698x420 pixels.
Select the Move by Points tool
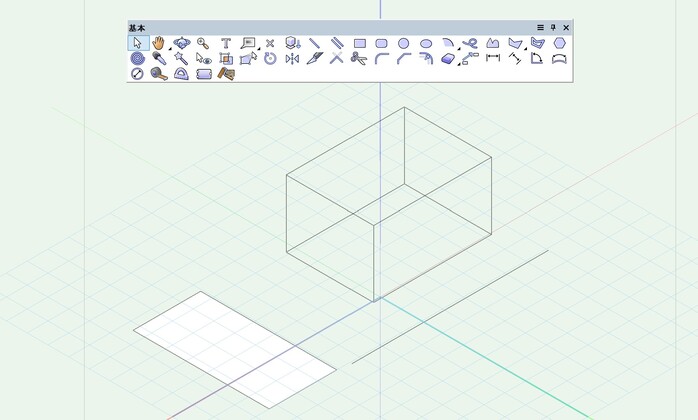[470, 58]
